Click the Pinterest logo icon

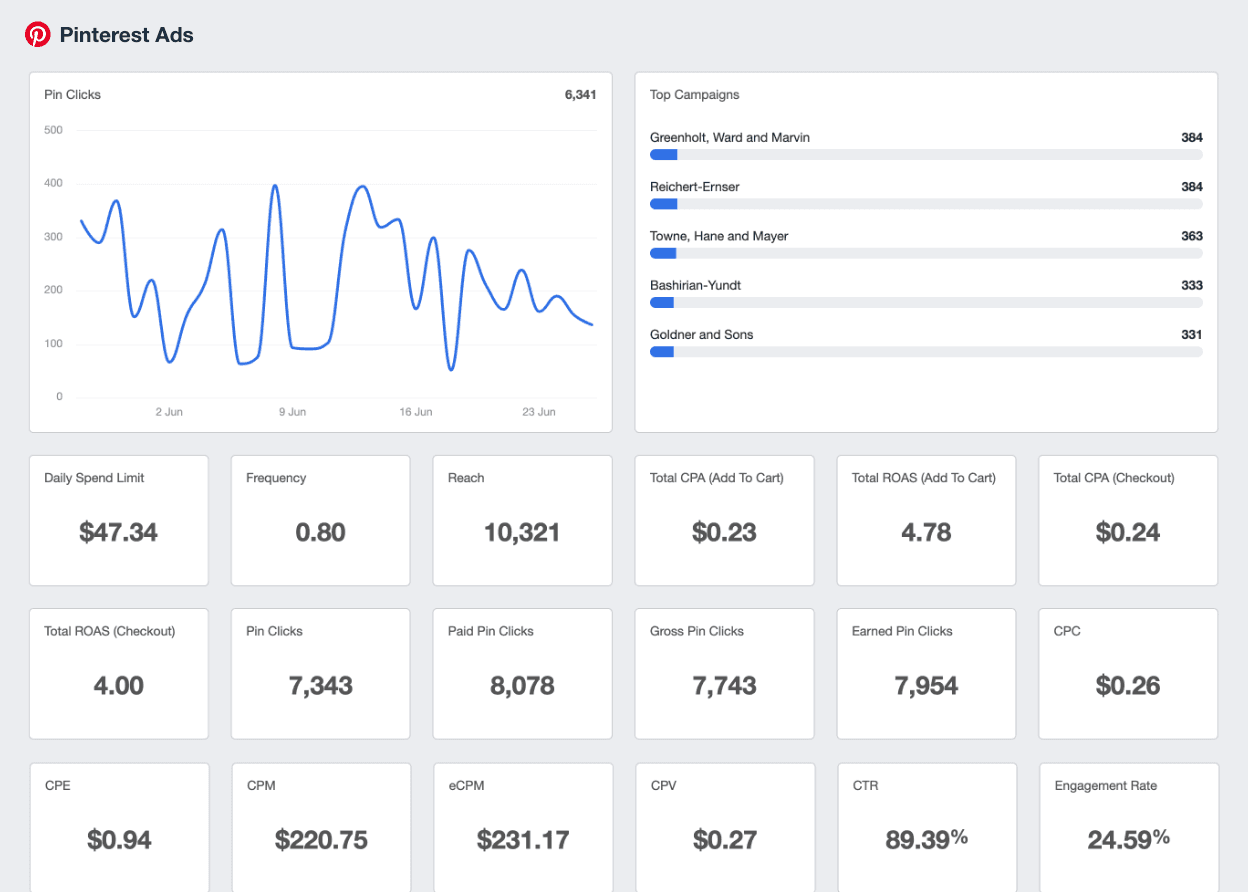(37, 33)
